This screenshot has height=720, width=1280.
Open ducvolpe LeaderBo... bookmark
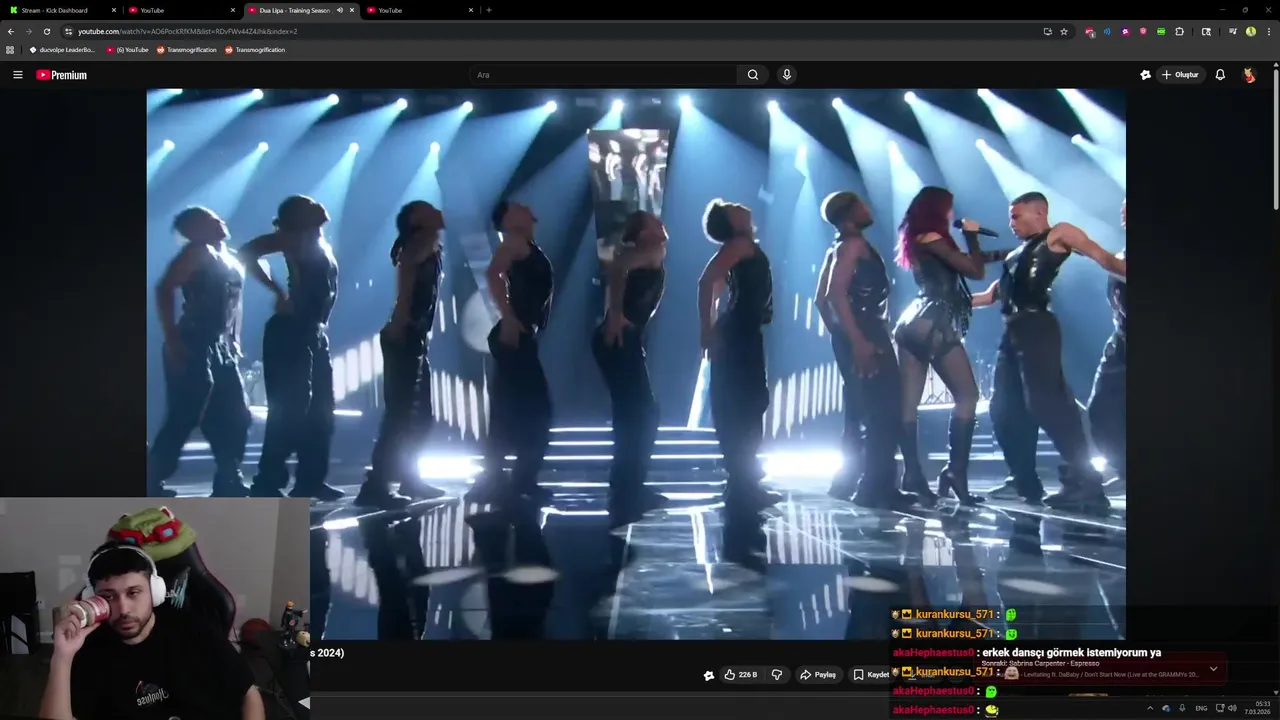62,49
